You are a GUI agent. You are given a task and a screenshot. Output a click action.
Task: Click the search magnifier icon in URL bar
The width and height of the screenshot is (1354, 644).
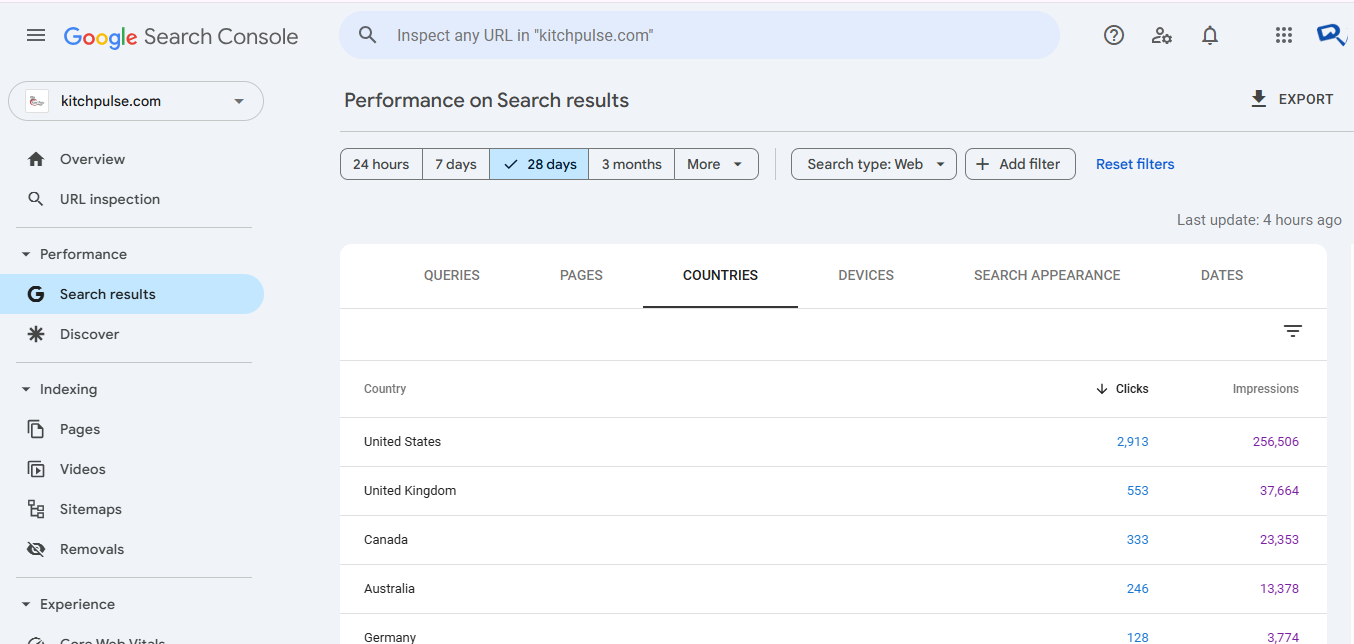368,35
